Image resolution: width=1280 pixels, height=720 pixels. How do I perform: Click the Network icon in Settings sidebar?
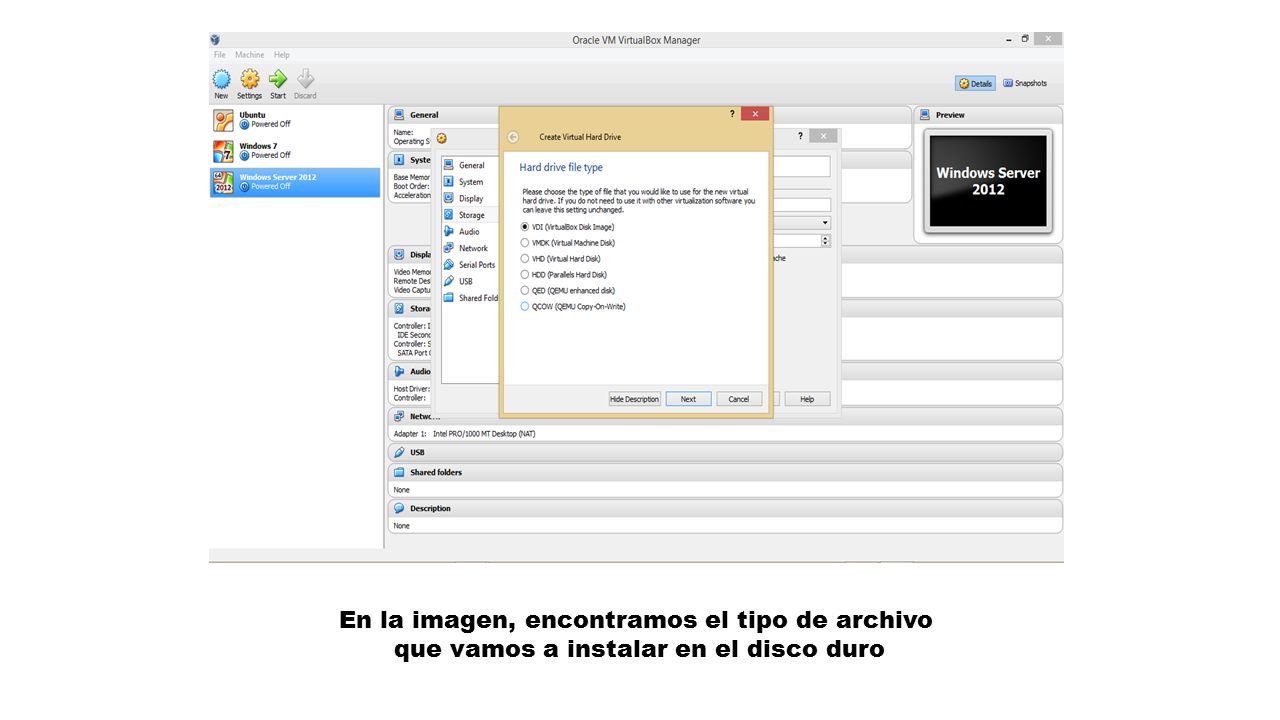(x=449, y=248)
